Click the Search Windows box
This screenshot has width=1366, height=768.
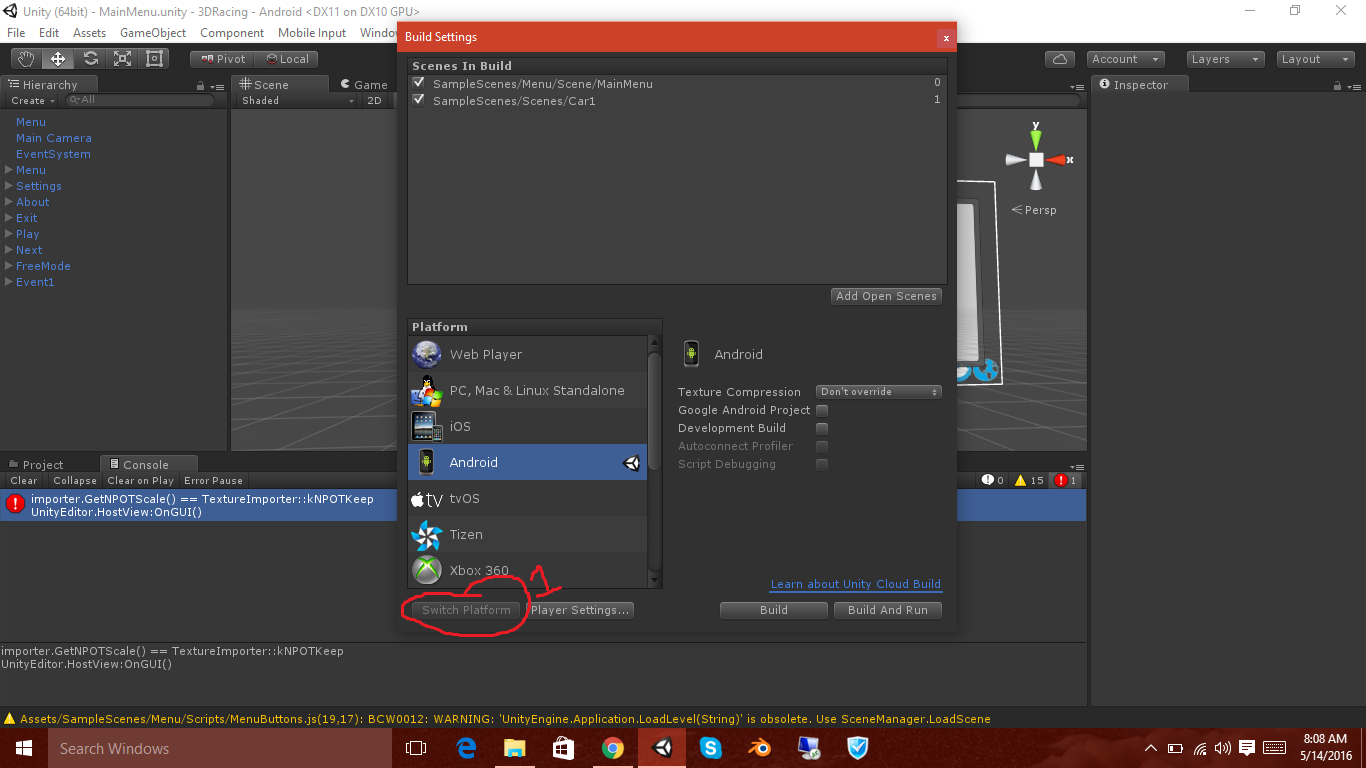pyautogui.click(x=219, y=748)
